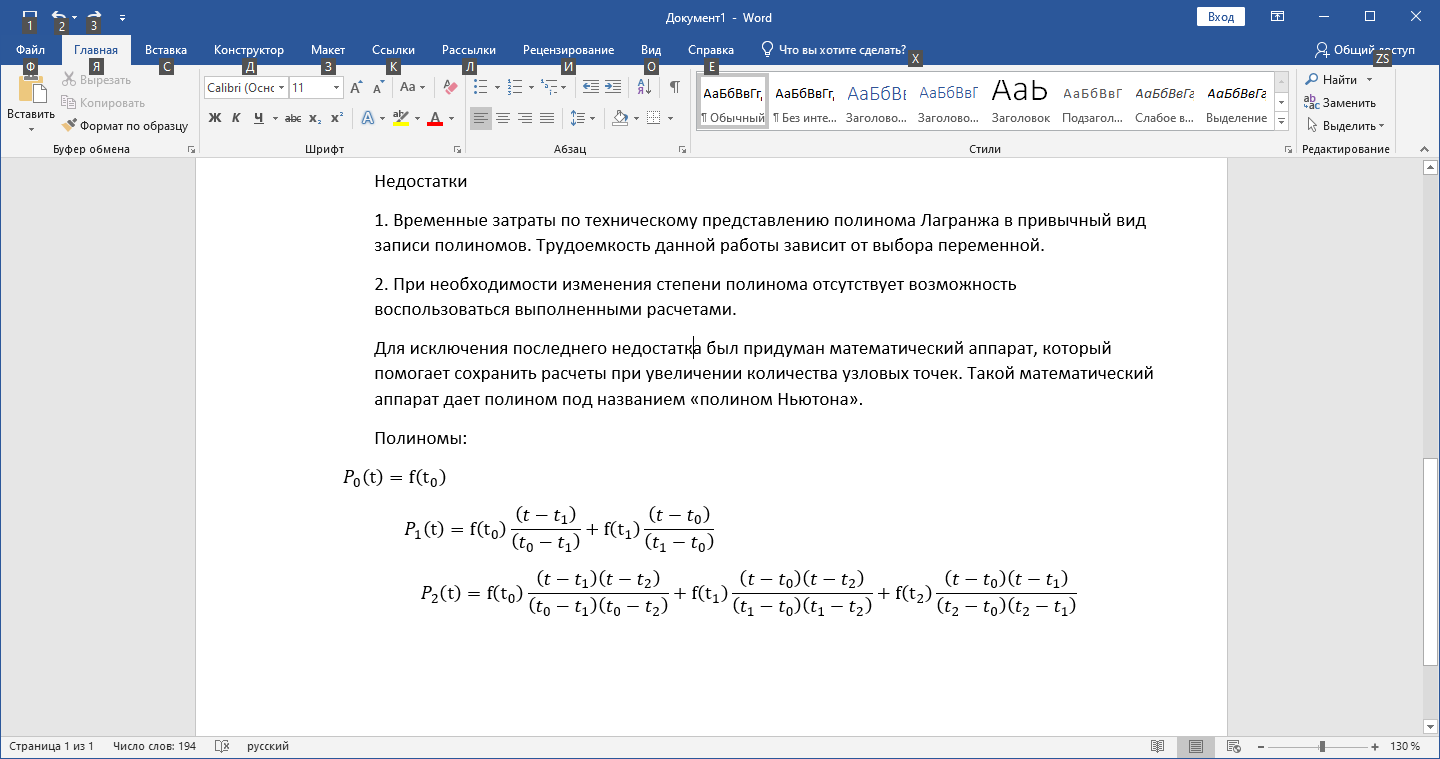Open numbered list dropdown arrow
Image resolution: width=1440 pixels, height=759 pixels.
(x=531, y=88)
